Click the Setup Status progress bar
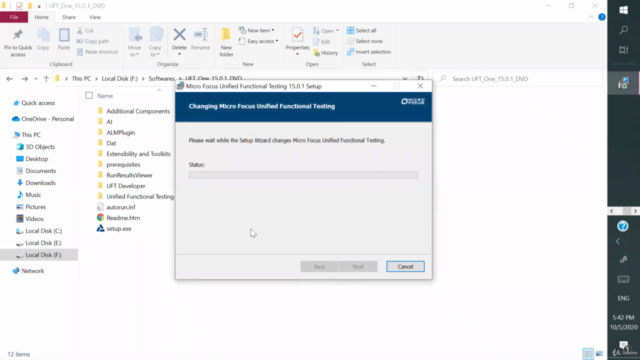The width and height of the screenshot is (640, 360). 303,175
